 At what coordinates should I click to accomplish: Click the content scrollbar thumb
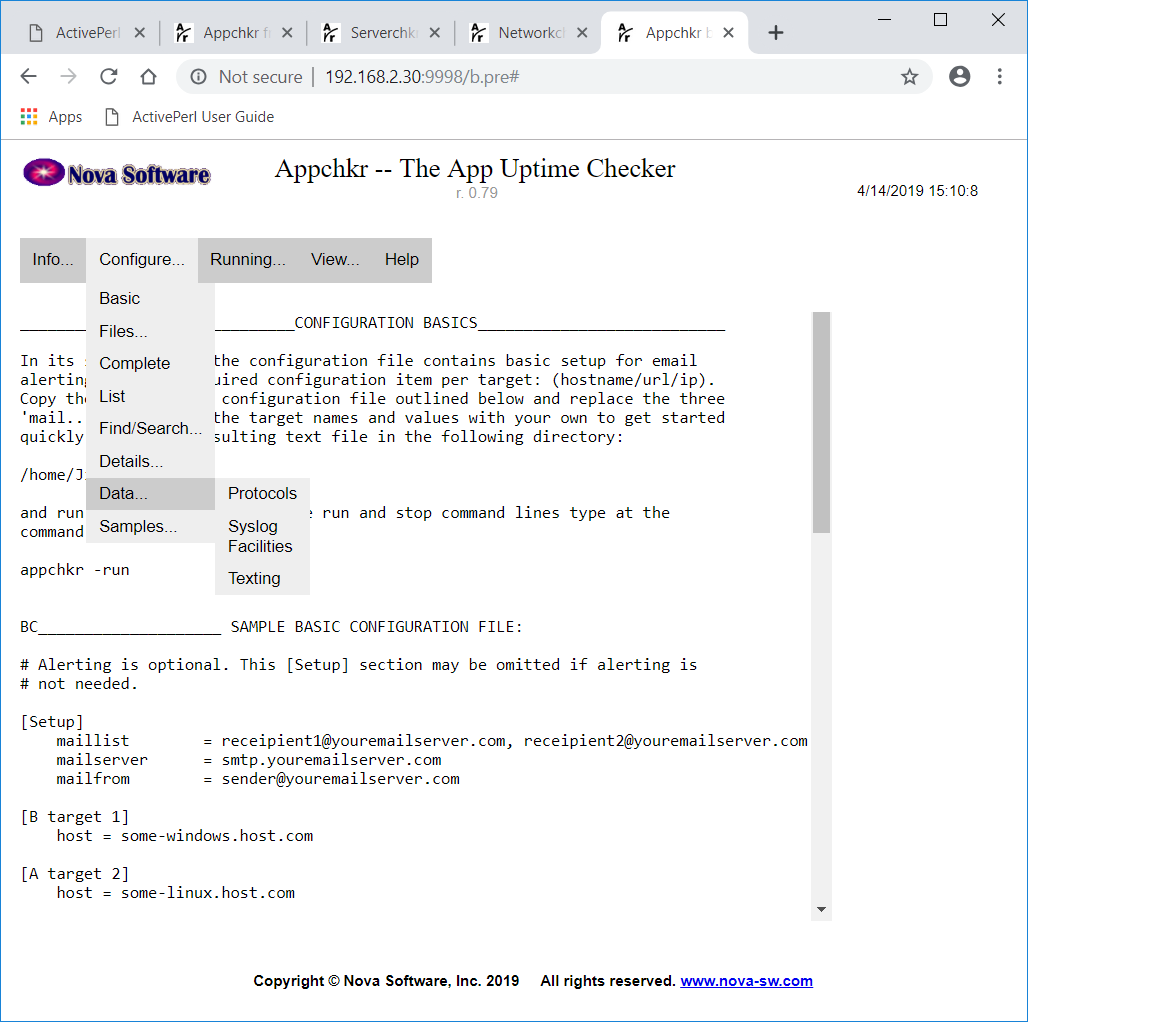[x=821, y=422]
